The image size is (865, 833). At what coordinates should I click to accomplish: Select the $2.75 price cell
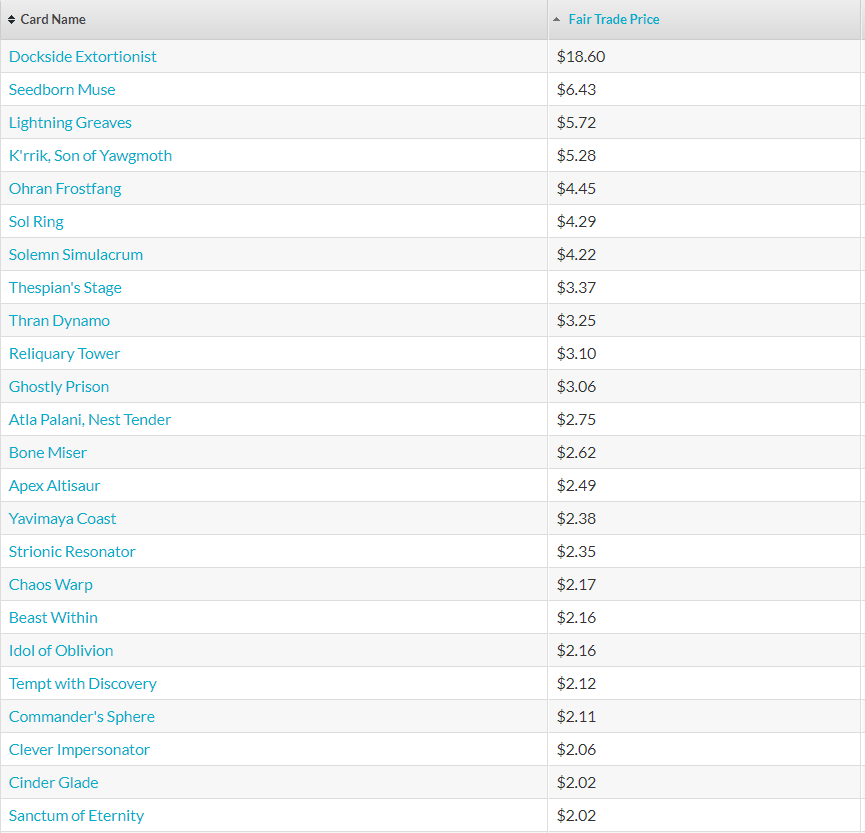click(x=704, y=420)
